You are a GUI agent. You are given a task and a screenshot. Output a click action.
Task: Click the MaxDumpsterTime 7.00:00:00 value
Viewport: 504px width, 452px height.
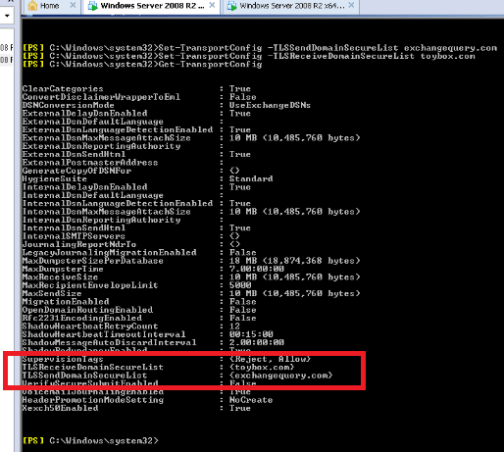pos(257,269)
